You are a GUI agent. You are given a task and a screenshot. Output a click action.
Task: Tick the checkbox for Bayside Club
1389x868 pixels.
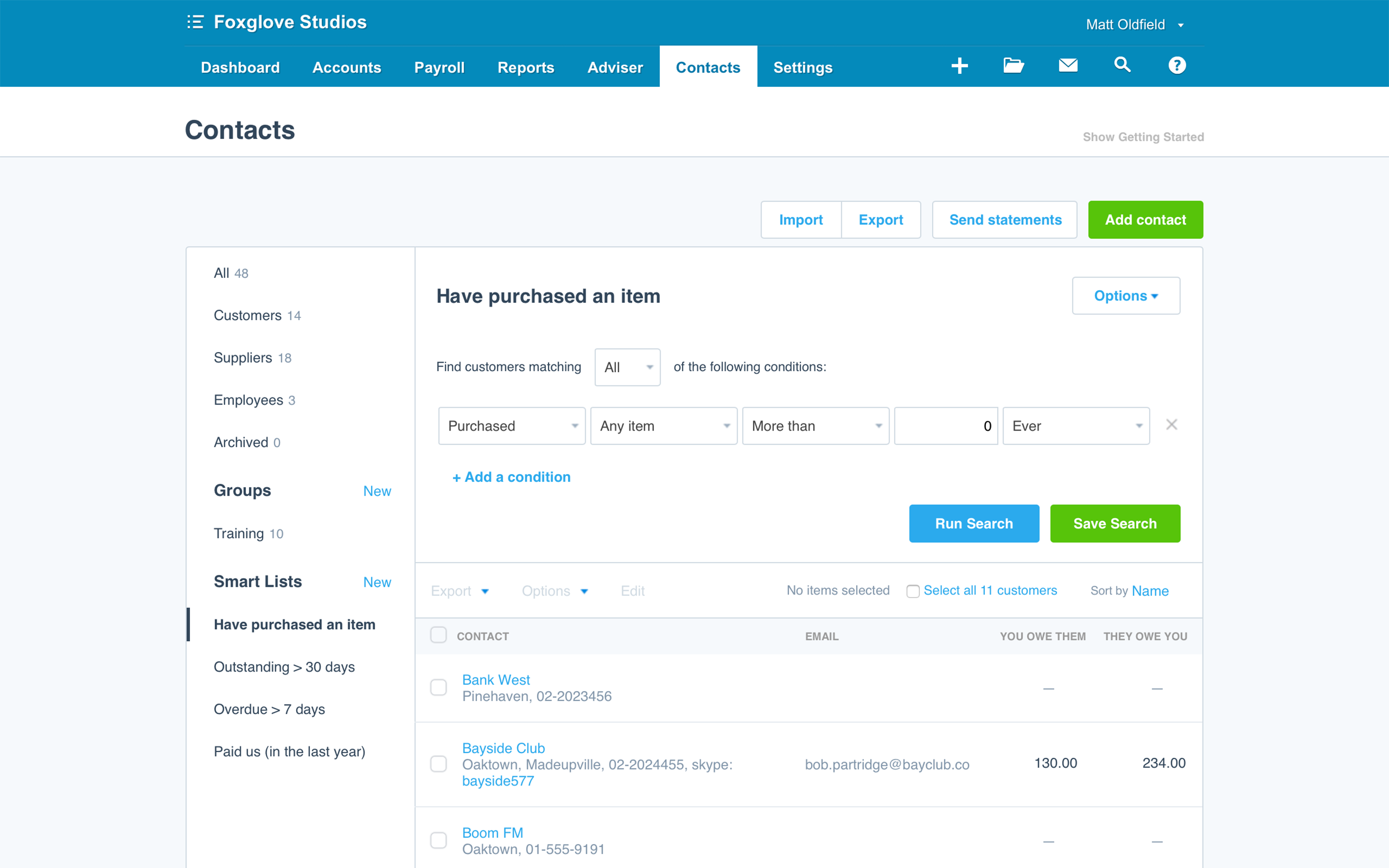438,764
